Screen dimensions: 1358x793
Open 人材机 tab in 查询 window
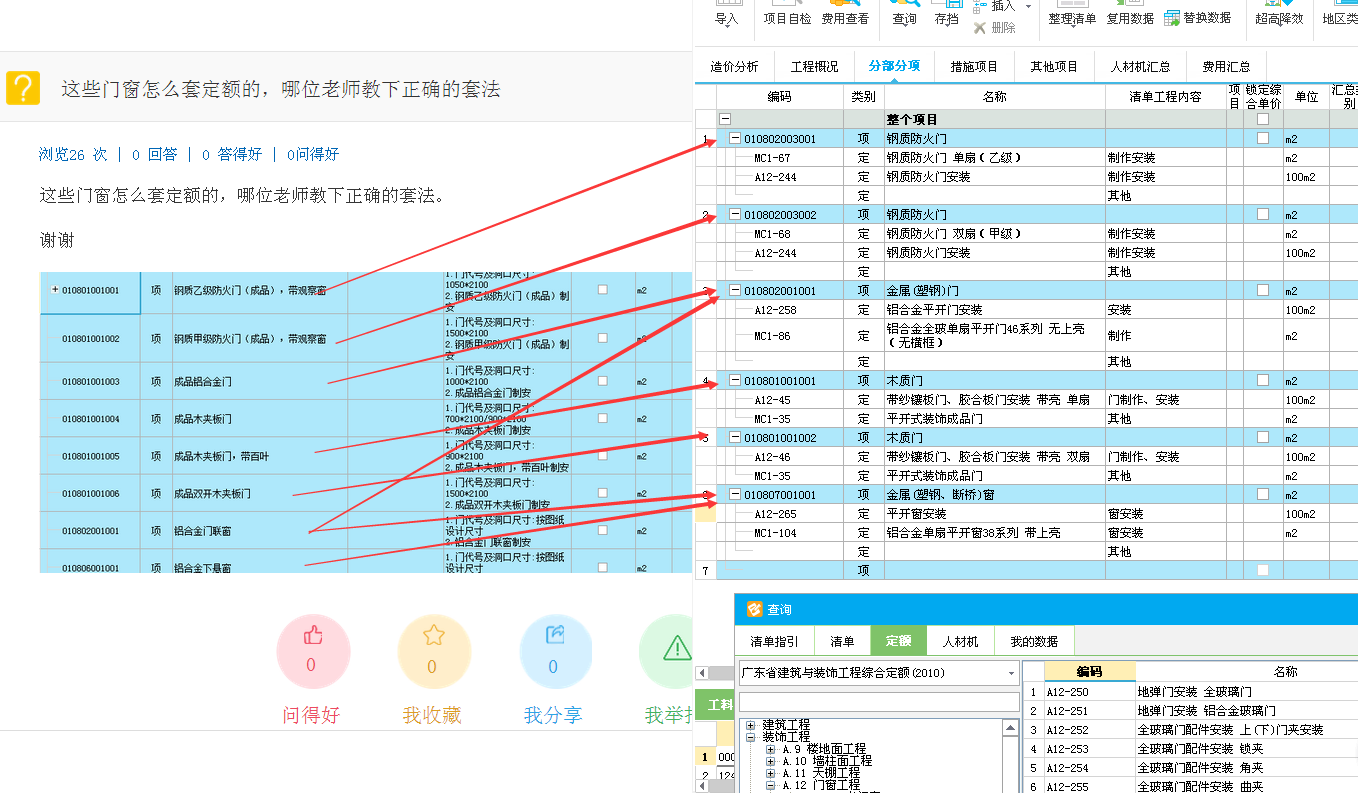[960, 641]
